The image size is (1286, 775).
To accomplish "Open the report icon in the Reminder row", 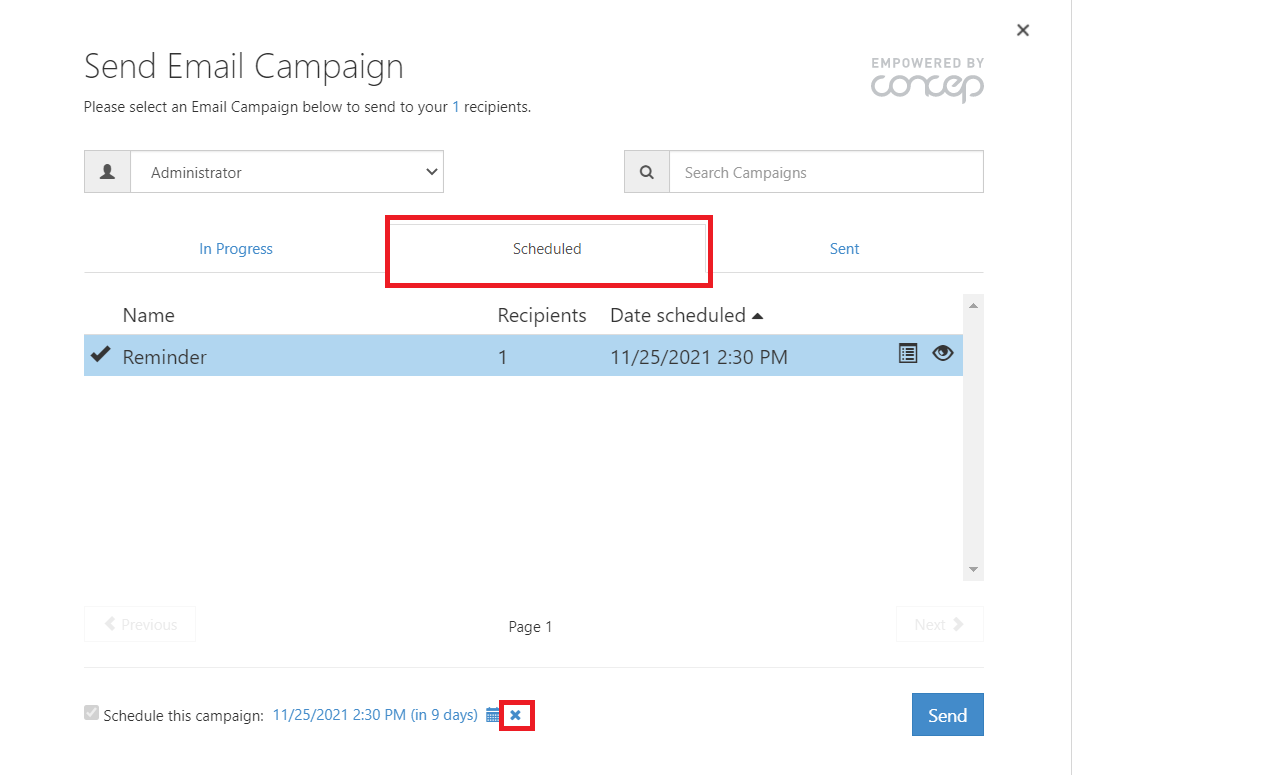I will coord(907,353).
